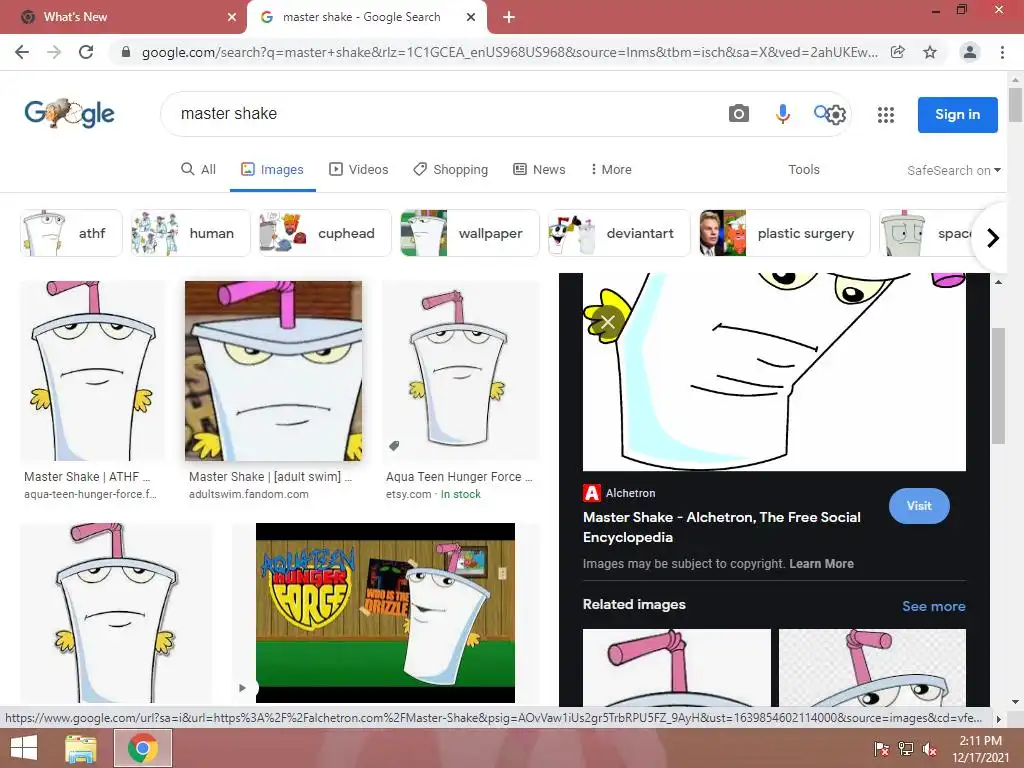Viewport: 1024px width, 768px height.
Task: Open the Shopping tab
Action: point(451,170)
